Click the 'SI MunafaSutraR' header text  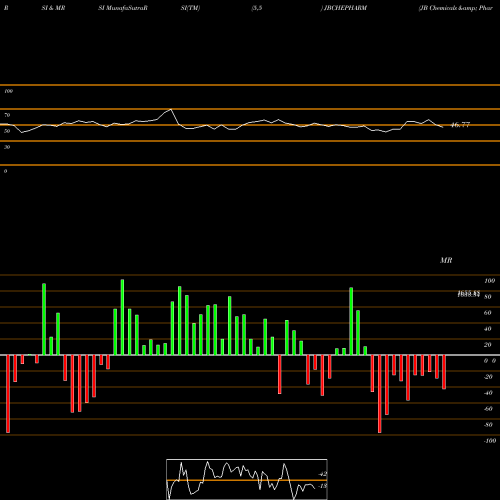click(123, 8)
